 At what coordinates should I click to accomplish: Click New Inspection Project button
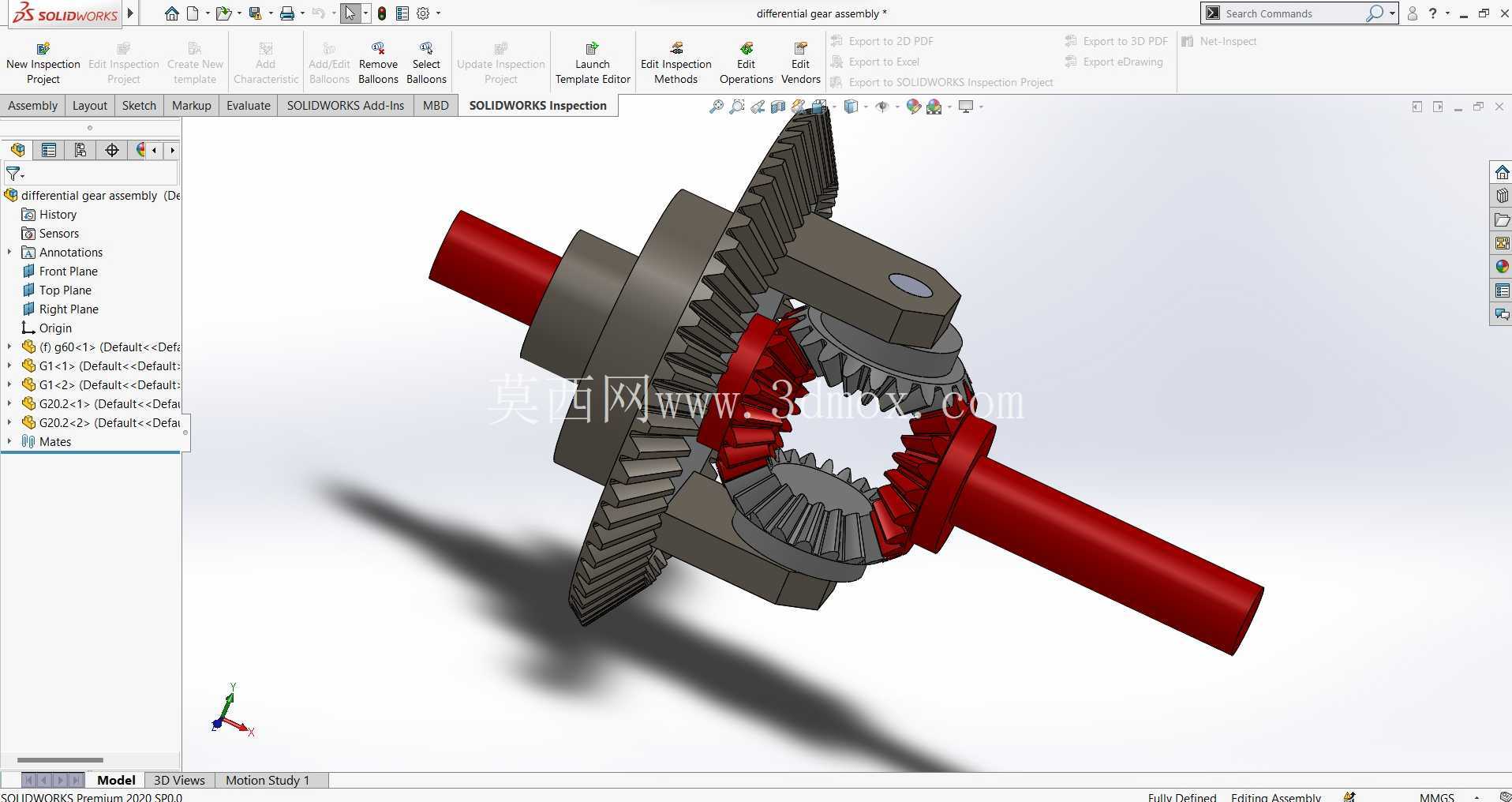pyautogui.click(x=43, y=63)
